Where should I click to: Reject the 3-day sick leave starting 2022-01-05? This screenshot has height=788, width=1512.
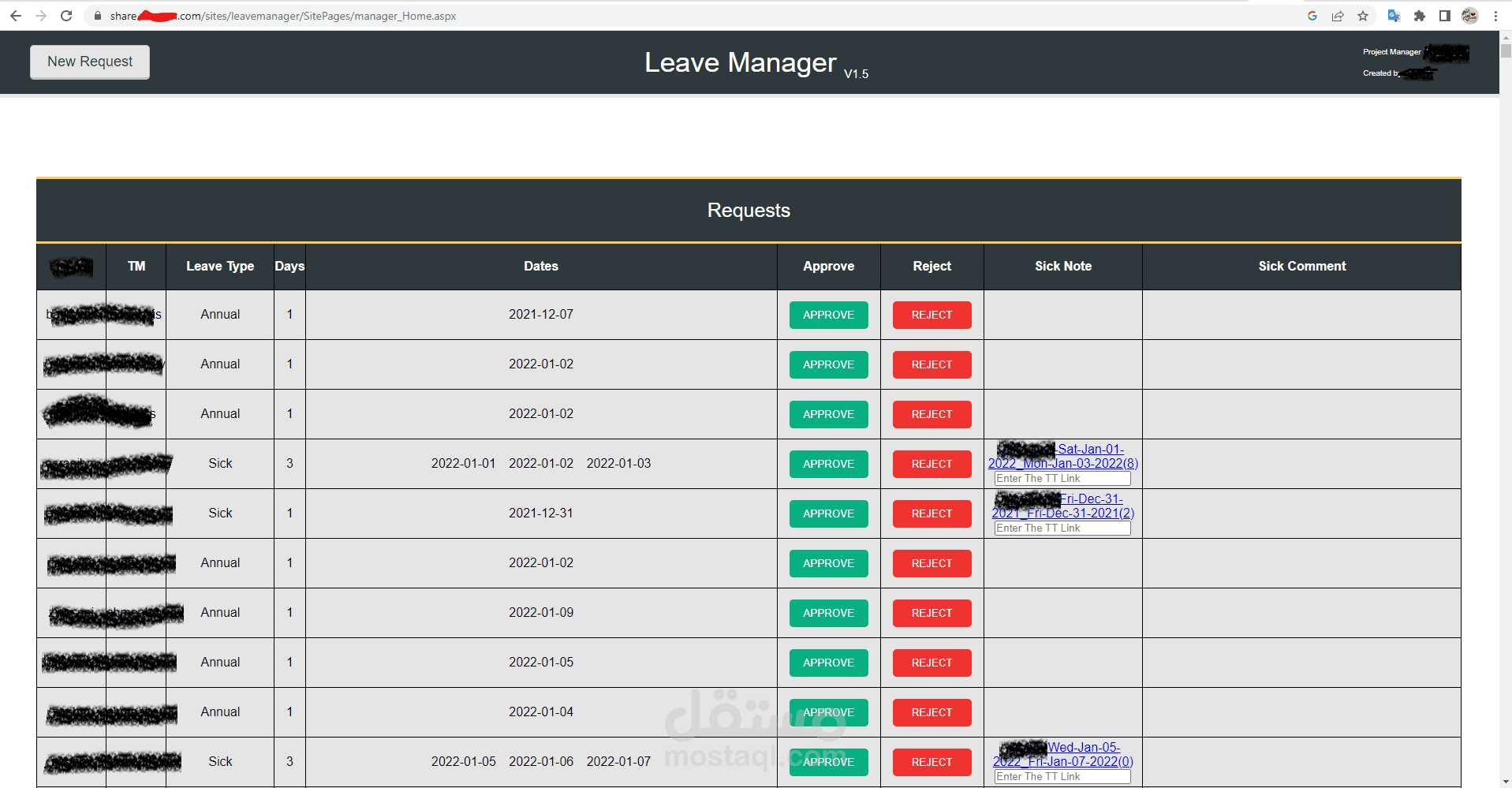pos(931,762)
